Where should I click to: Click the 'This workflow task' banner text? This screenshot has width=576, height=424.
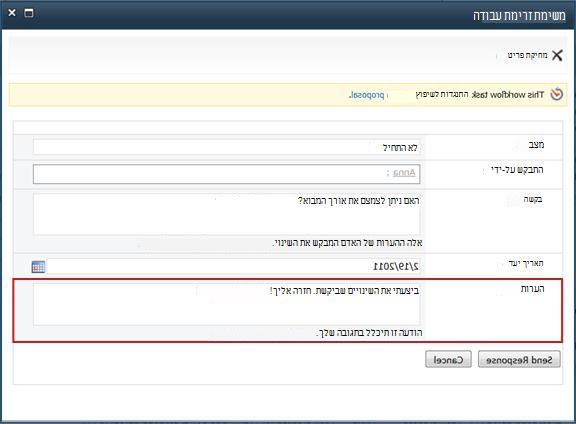point(508,95)
